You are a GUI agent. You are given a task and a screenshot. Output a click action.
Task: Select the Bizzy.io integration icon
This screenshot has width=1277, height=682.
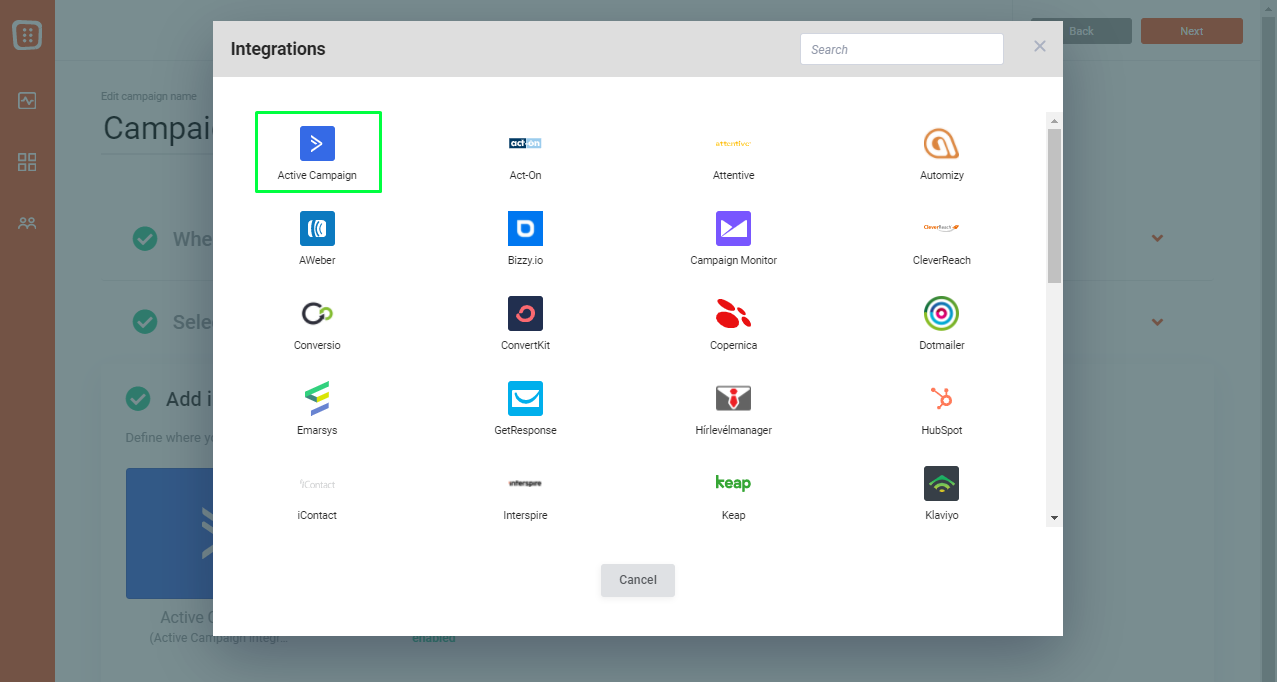[525, 228]
